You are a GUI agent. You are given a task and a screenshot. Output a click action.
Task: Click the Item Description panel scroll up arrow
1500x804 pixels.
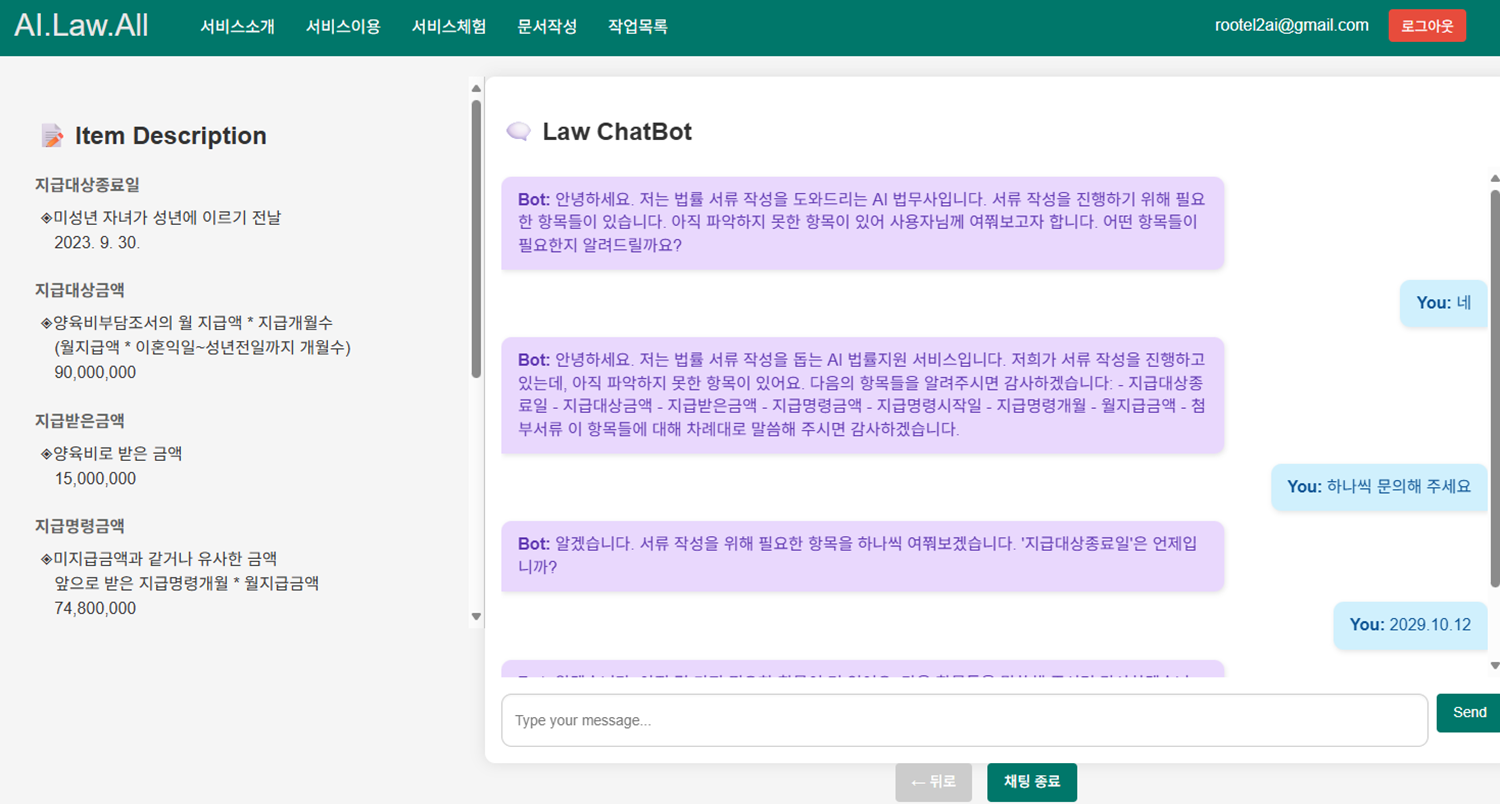click(476, 88)
